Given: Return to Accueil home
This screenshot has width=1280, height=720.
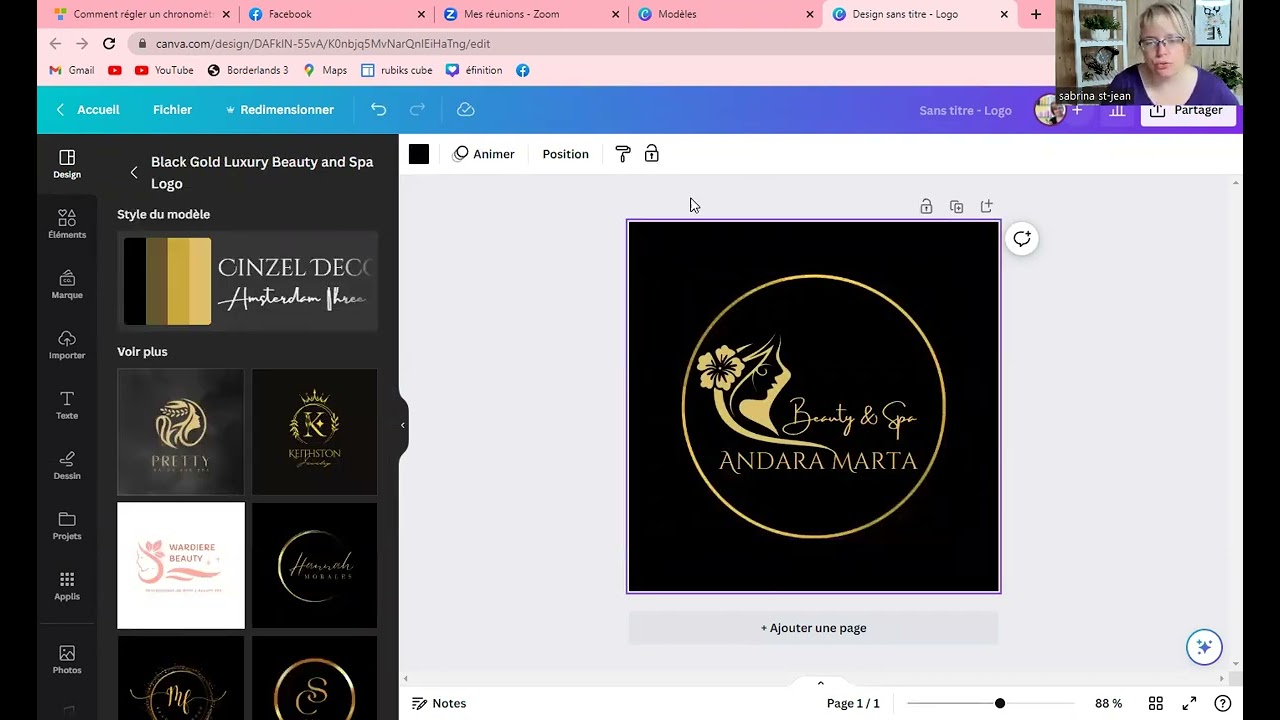Looking at the screenshot, I should pyautogui.click(x=88, y=110).
